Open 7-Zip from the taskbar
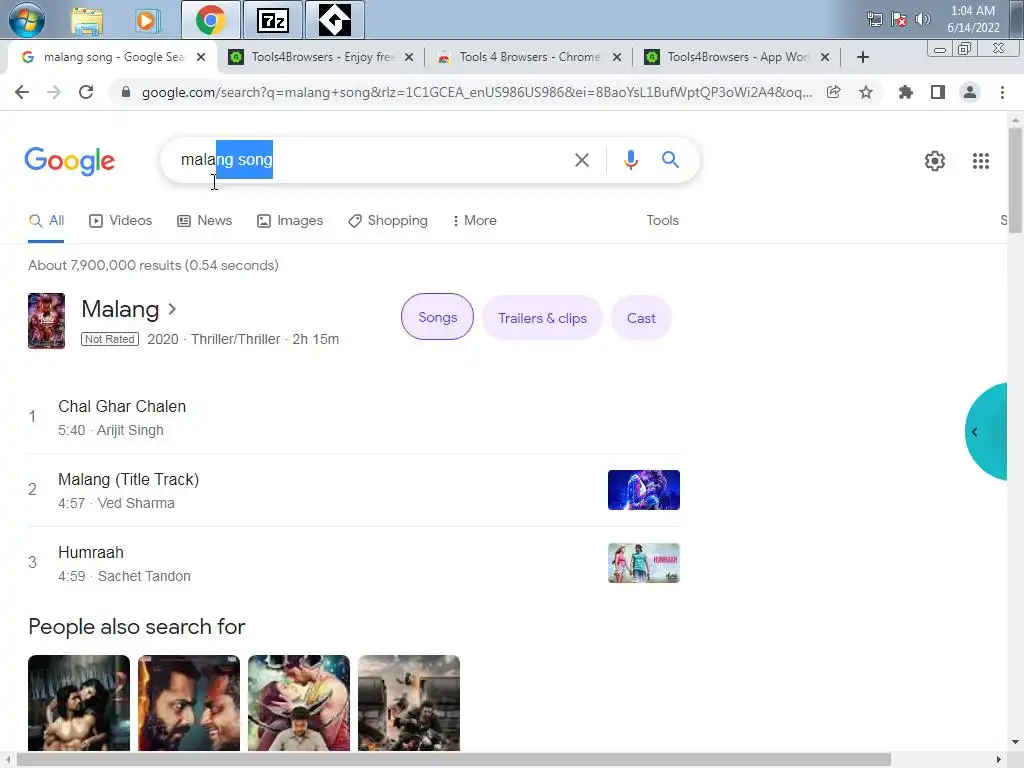This screenshot has height=768, width=1024. point(273,21)
